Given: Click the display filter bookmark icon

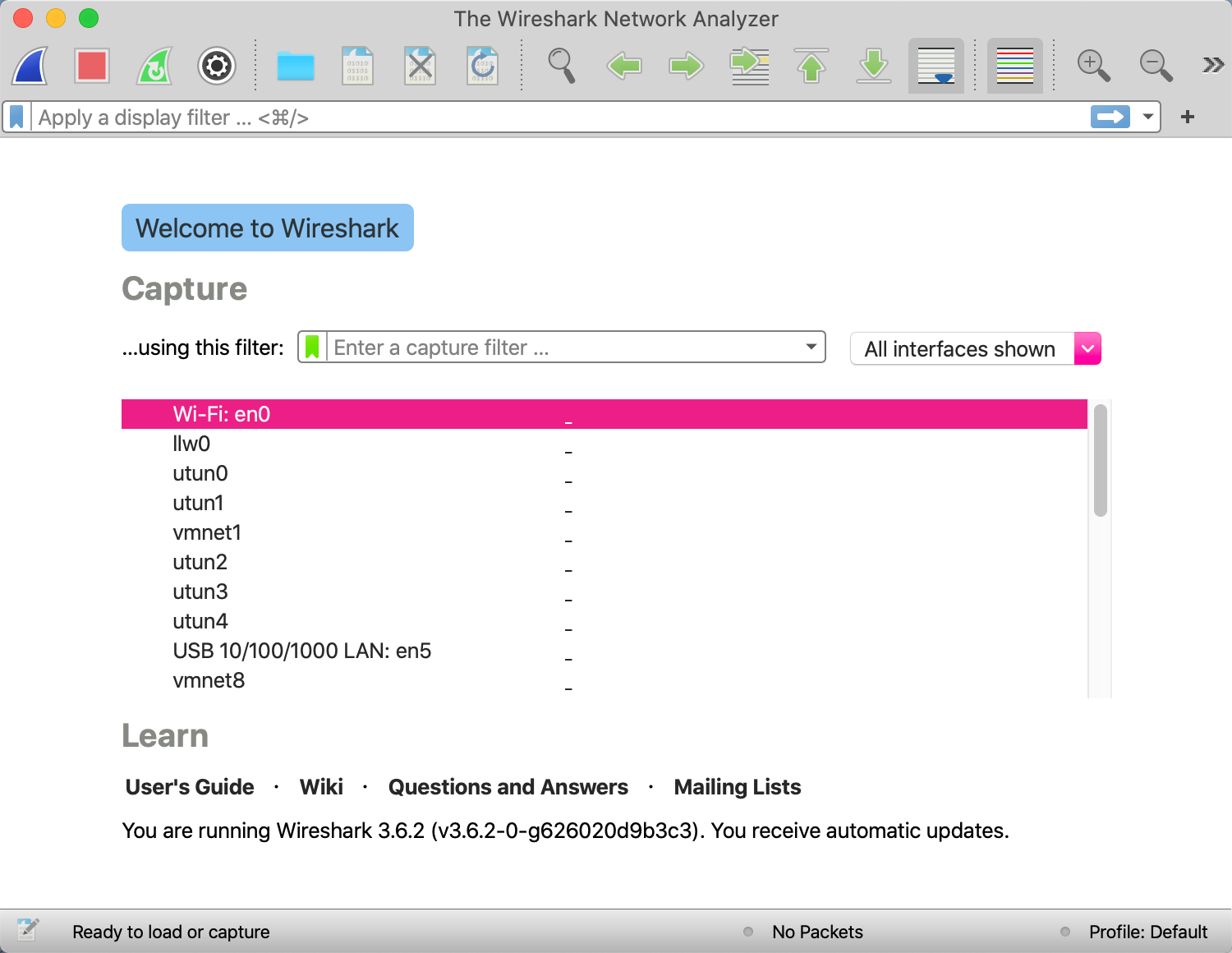Looking at the screenshot, I should pos(16,117).
